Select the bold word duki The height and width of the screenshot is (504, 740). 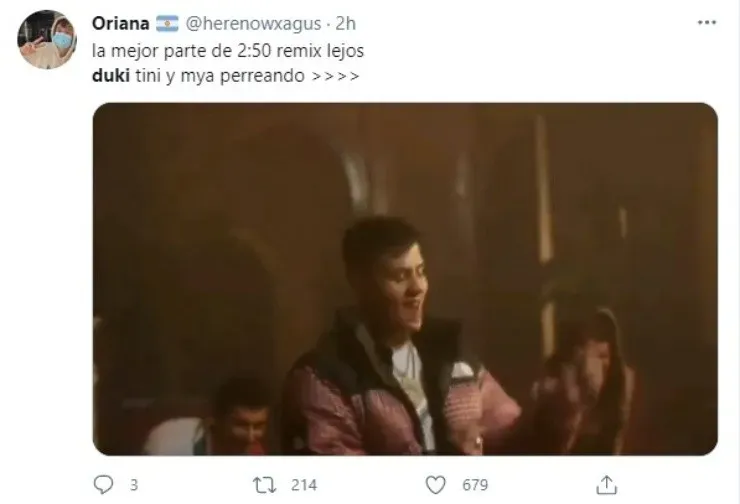pos(111,76)
